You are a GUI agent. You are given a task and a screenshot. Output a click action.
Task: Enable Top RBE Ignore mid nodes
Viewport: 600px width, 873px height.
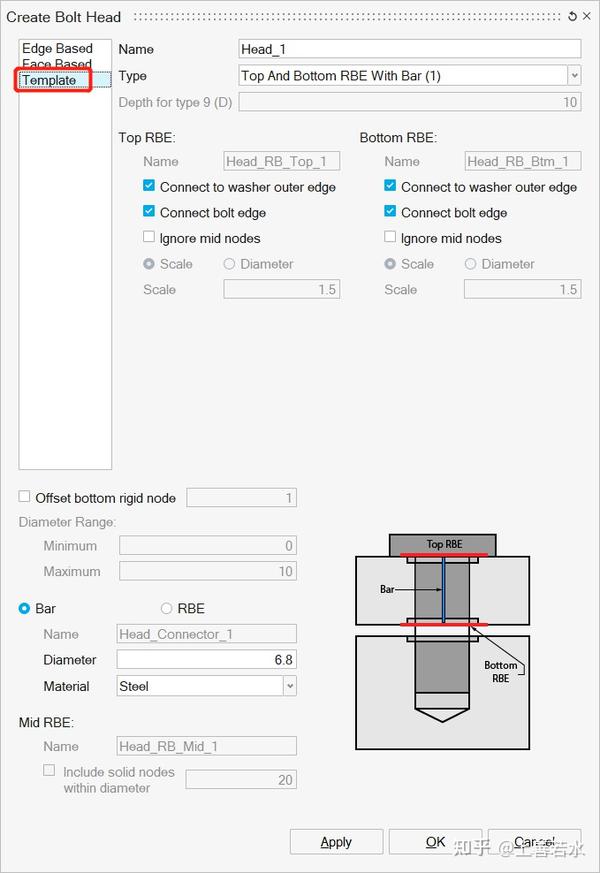149,238
